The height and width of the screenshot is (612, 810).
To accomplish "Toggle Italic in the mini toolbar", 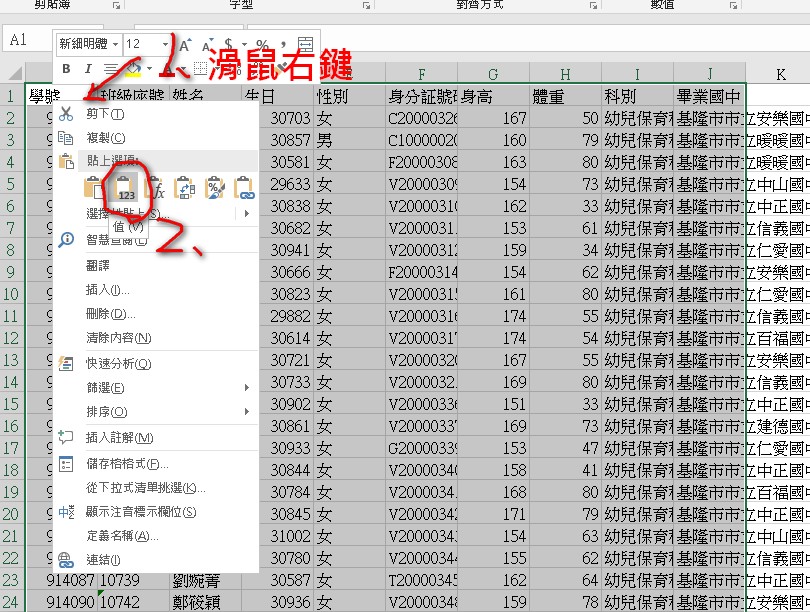I will (x=88, y=69).
